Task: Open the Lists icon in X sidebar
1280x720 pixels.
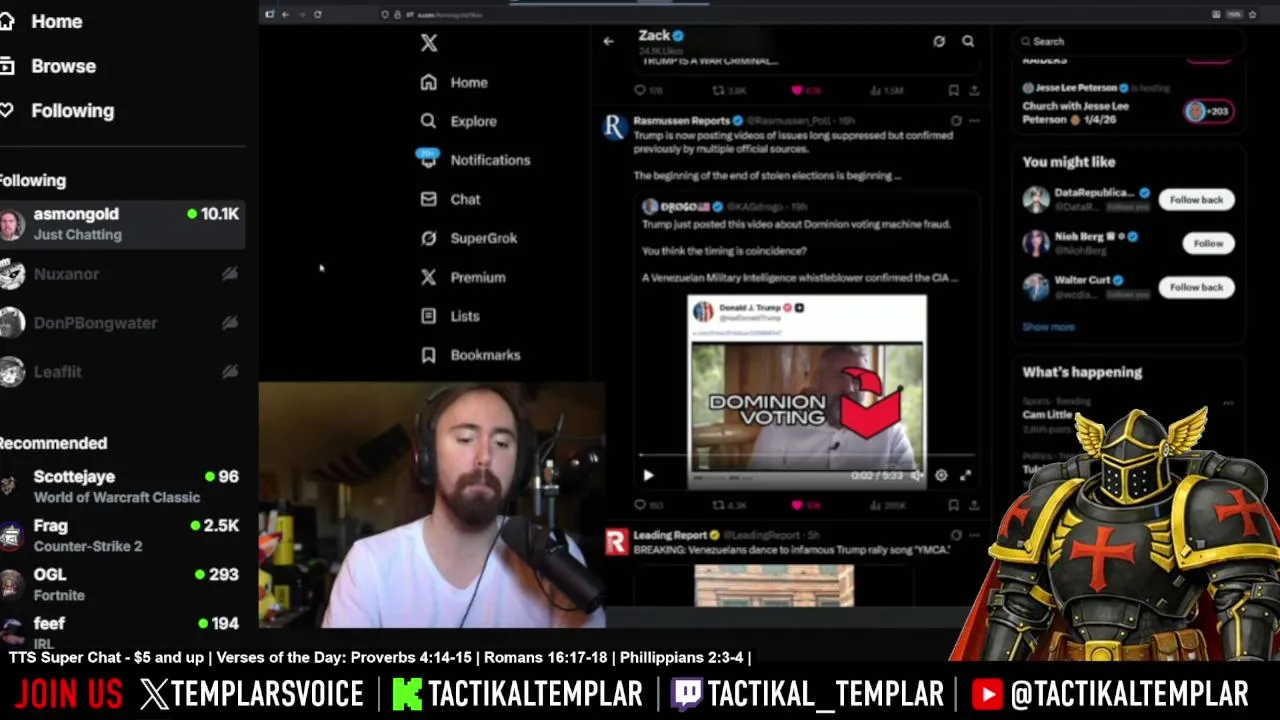Action: click(428, 316)
